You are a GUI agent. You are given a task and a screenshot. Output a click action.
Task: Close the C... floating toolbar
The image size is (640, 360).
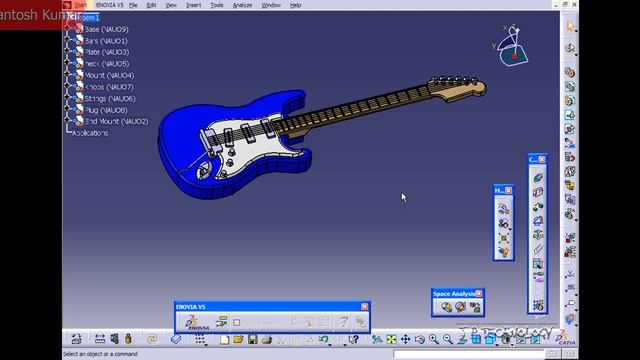[542, 159]
